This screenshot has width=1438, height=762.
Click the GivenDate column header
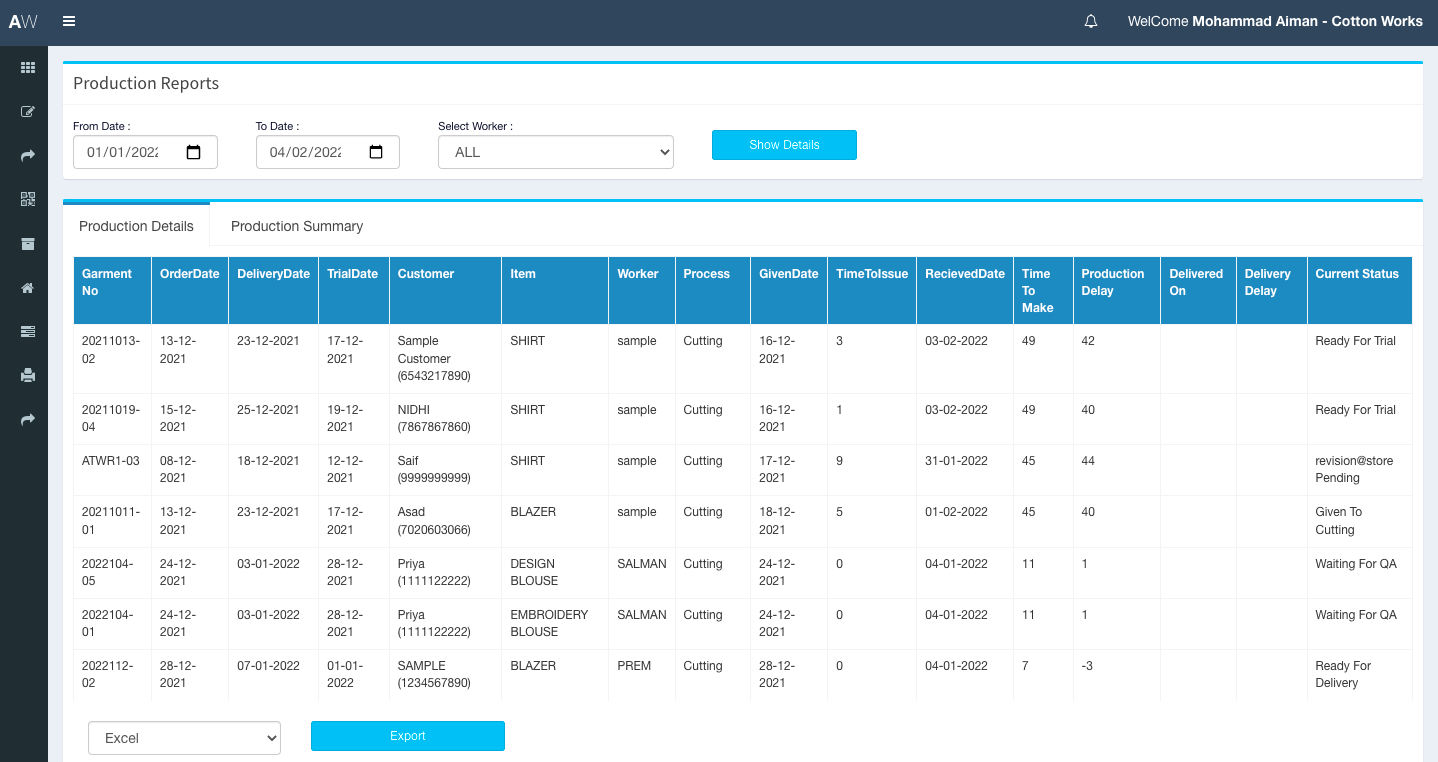(x=789, y=290)
